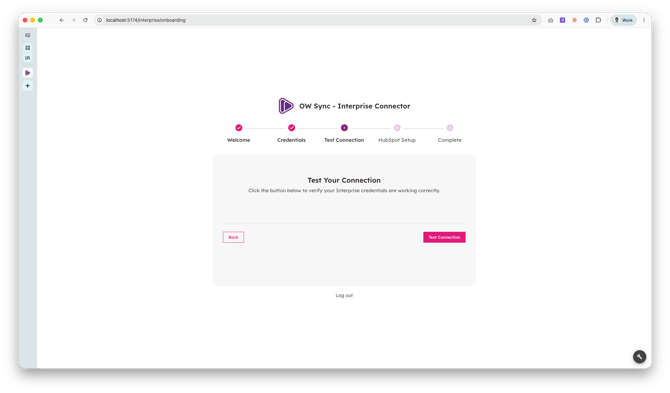Open the extensions puzzle icon
Screen dimensions: 670x393
[x=598, y=20]
